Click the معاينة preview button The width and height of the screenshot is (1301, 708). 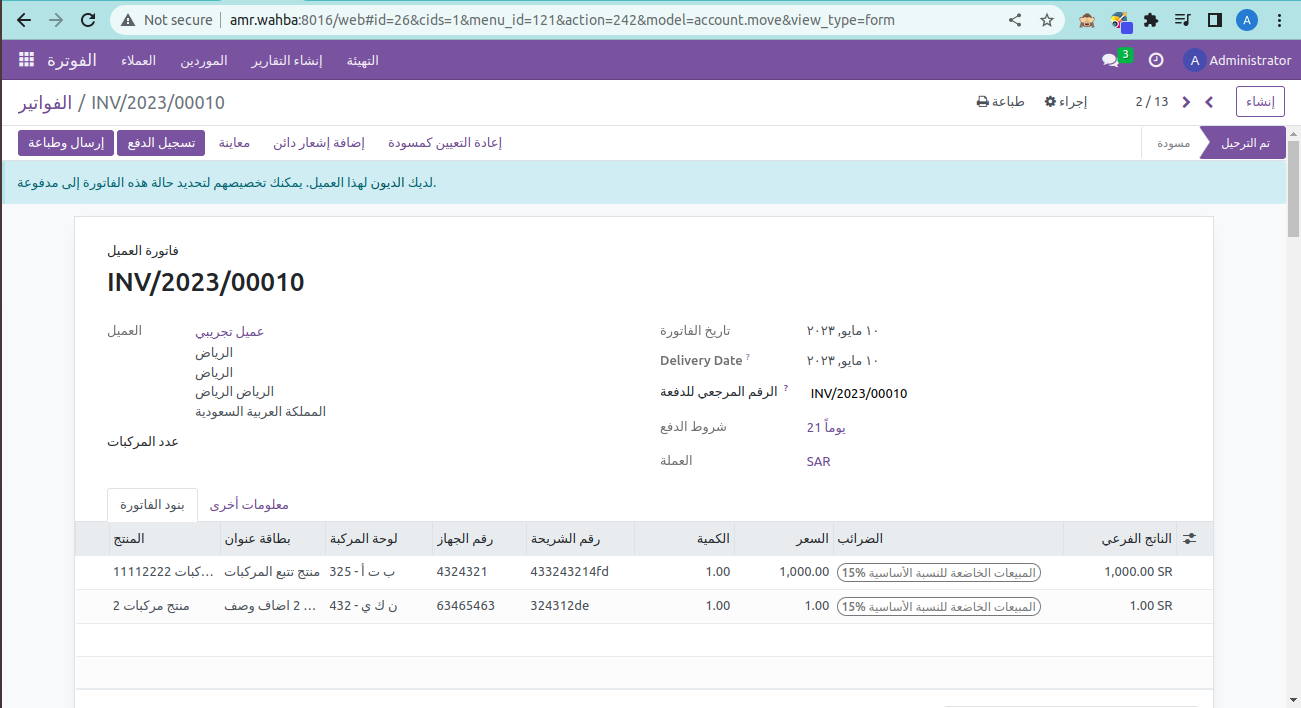(234, 143)
